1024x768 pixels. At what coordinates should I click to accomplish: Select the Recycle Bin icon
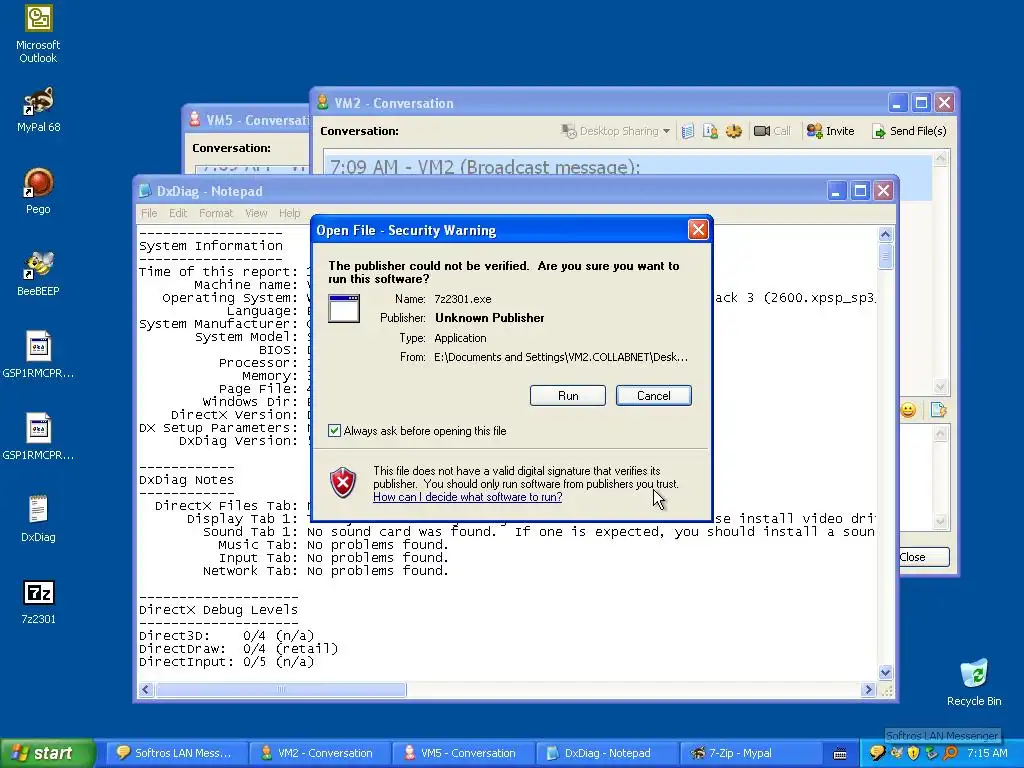pos(974,682)
